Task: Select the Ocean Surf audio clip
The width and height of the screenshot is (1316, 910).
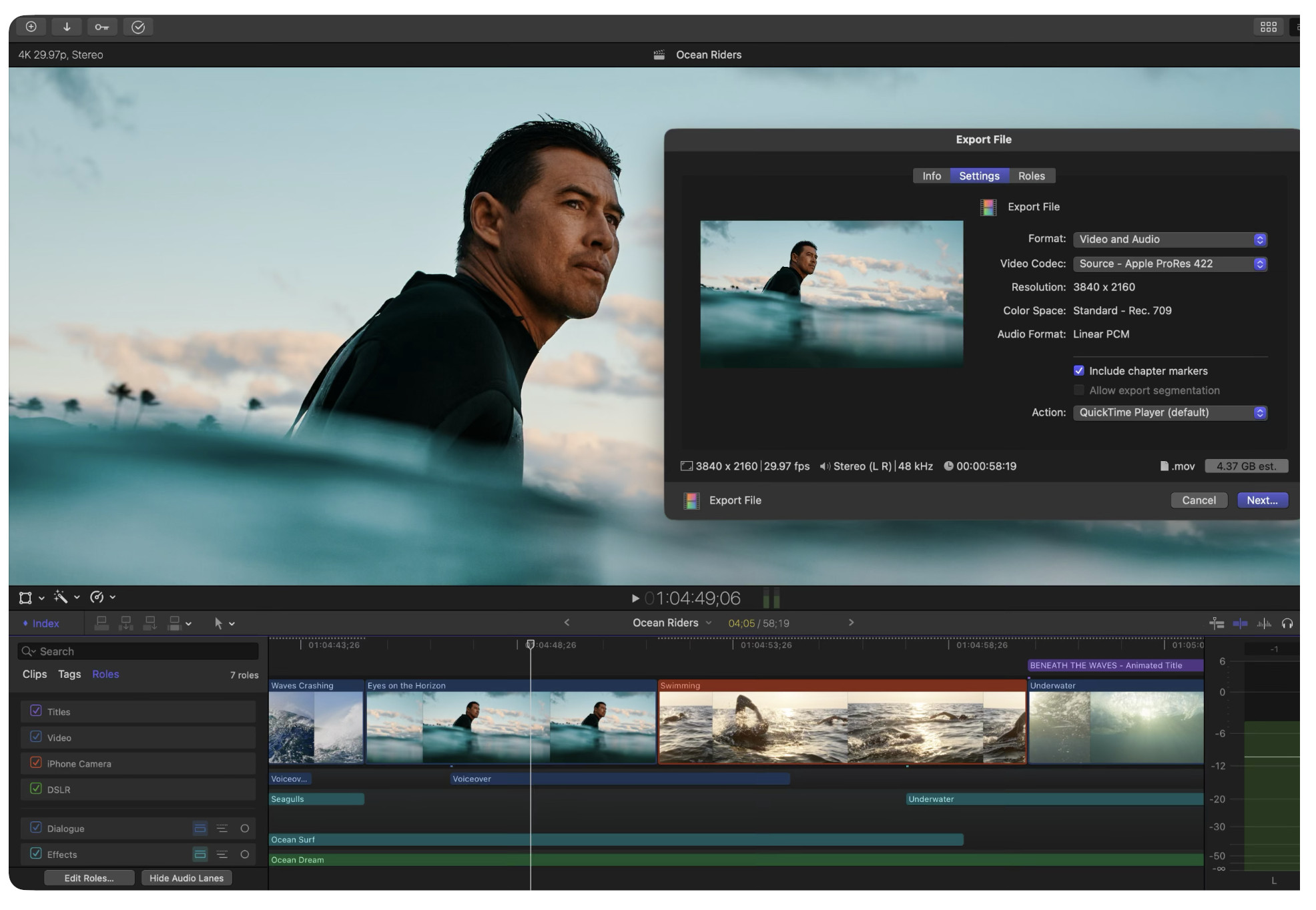Action: pyautogui.click(x=616, y=839)
